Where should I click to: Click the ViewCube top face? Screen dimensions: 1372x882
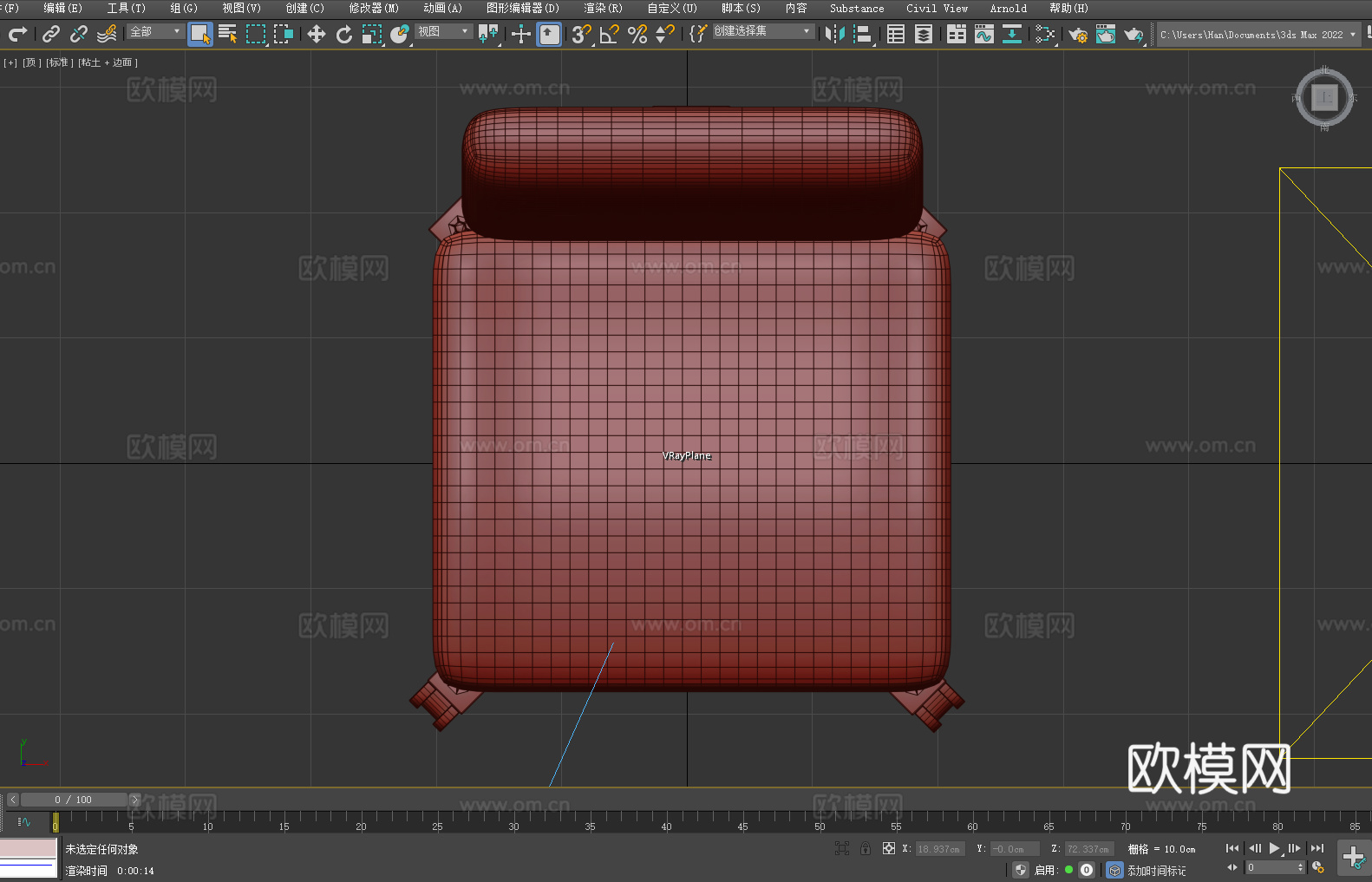(x=1324, y=98)
